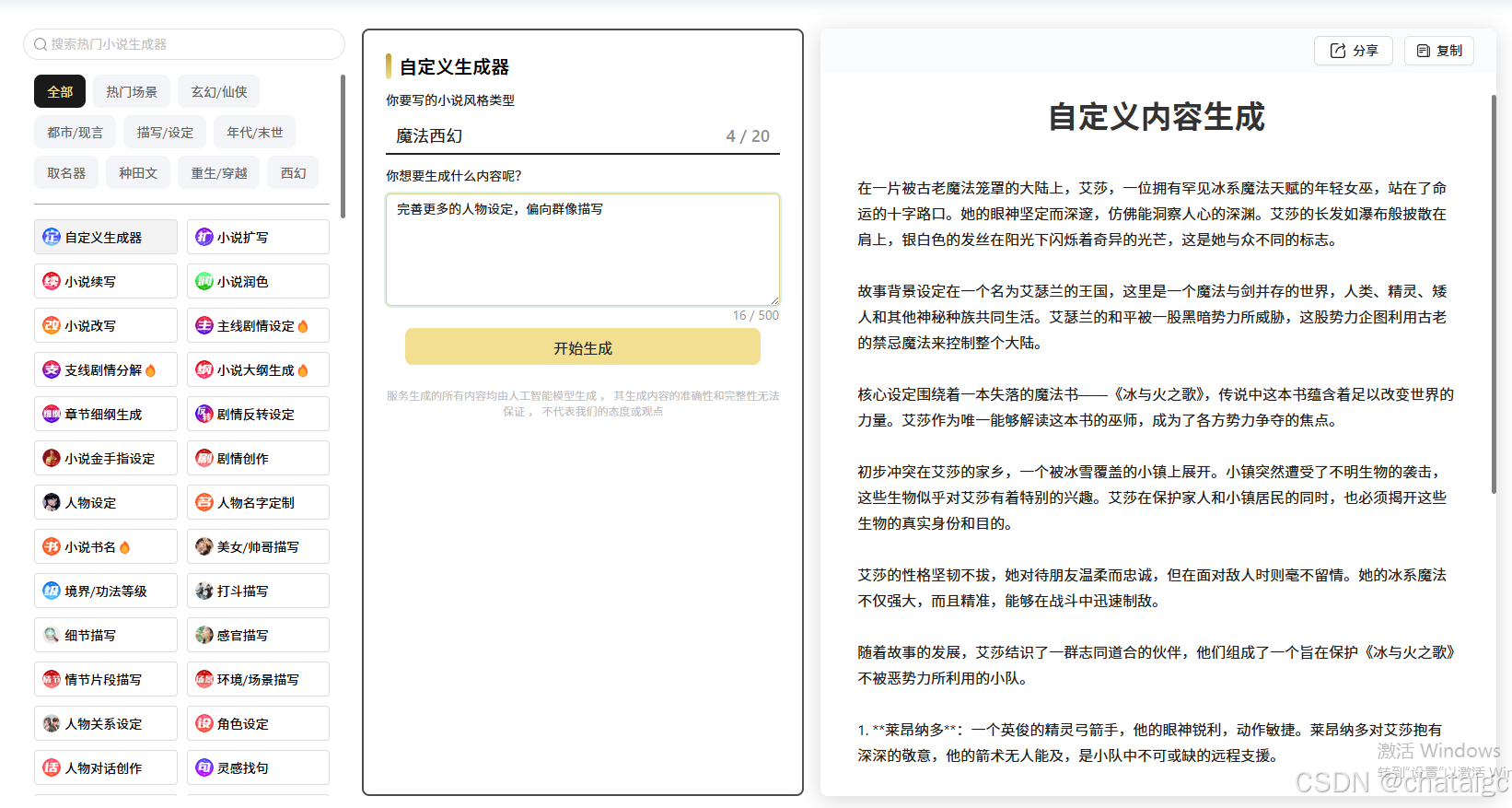The image size is (1512, 808).
Task: Copy generated text with 复制 button
Action: [x=1439, y=51]
